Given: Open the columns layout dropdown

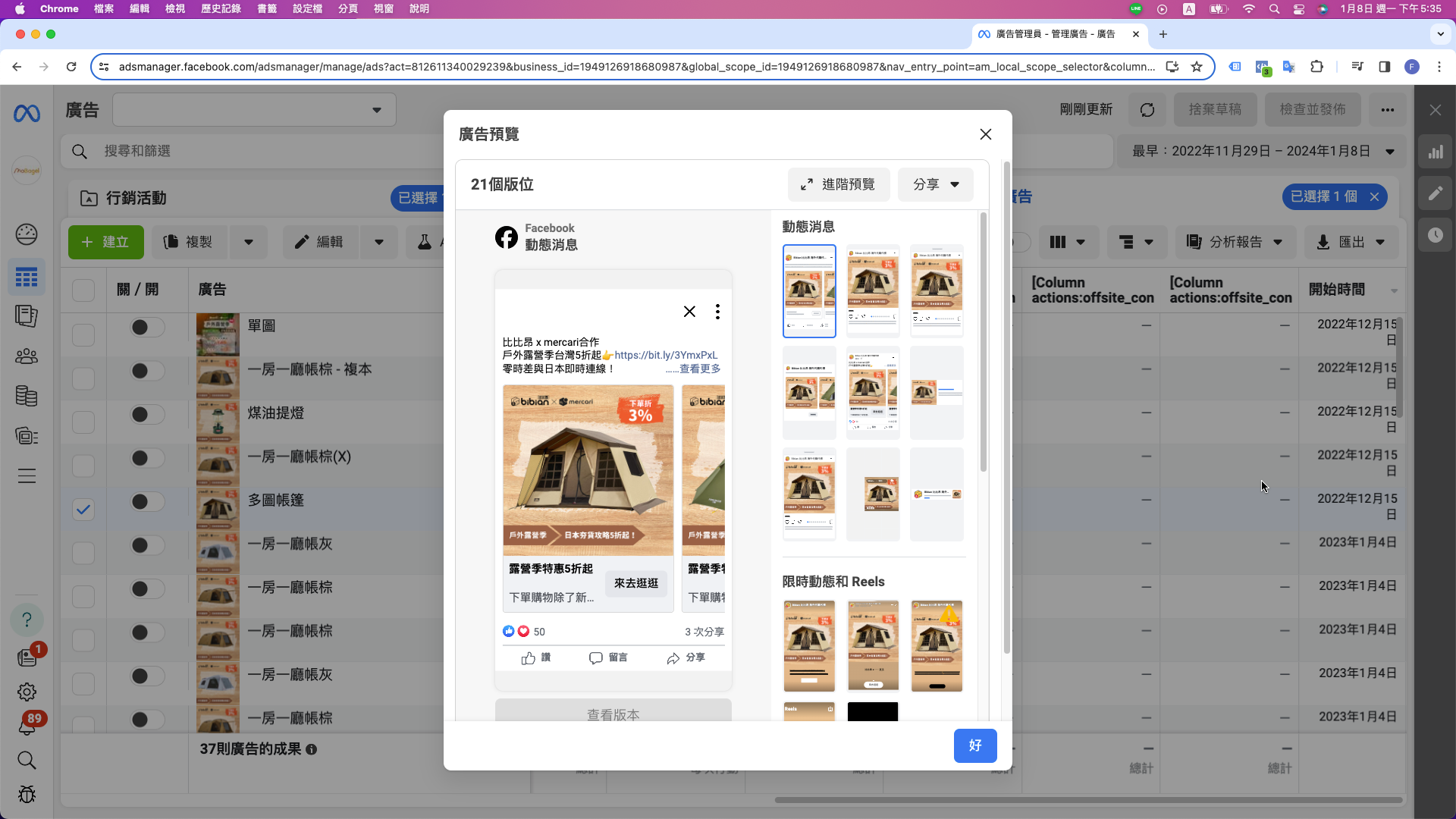Looking at the screenshot, I should coord(1067,242).
